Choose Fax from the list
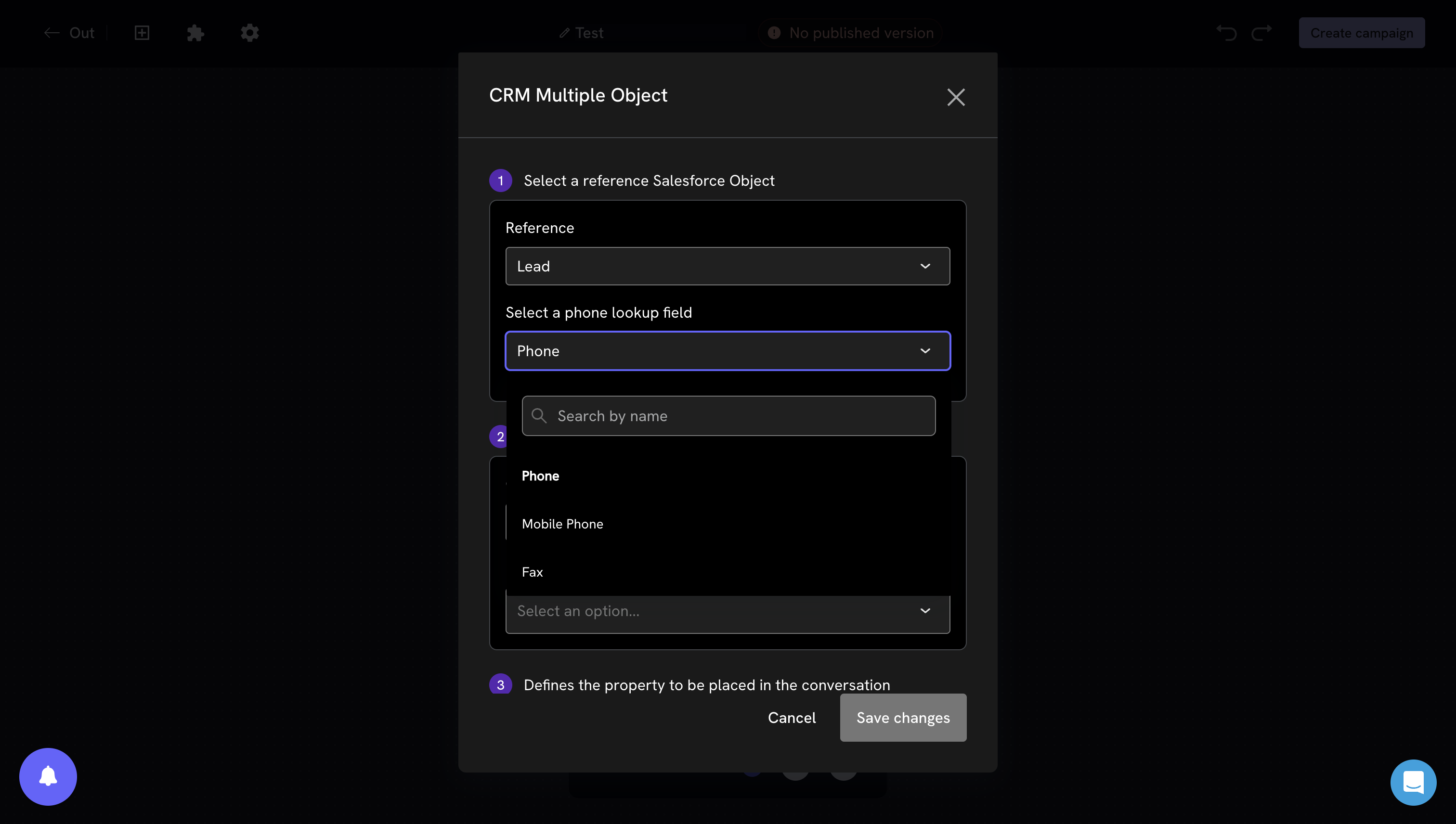The width and height of the screenshot is (1456, 824). pyautogui.click(x=728, y=572)
